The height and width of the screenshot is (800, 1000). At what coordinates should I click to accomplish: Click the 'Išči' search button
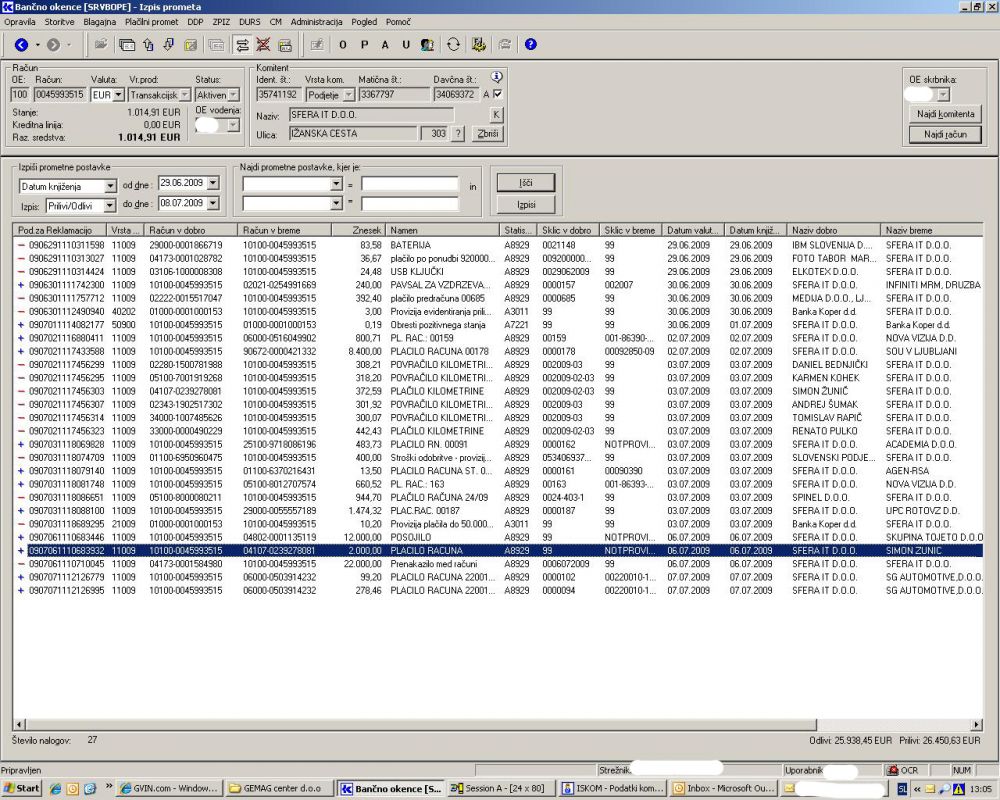(x=525, y=184)
